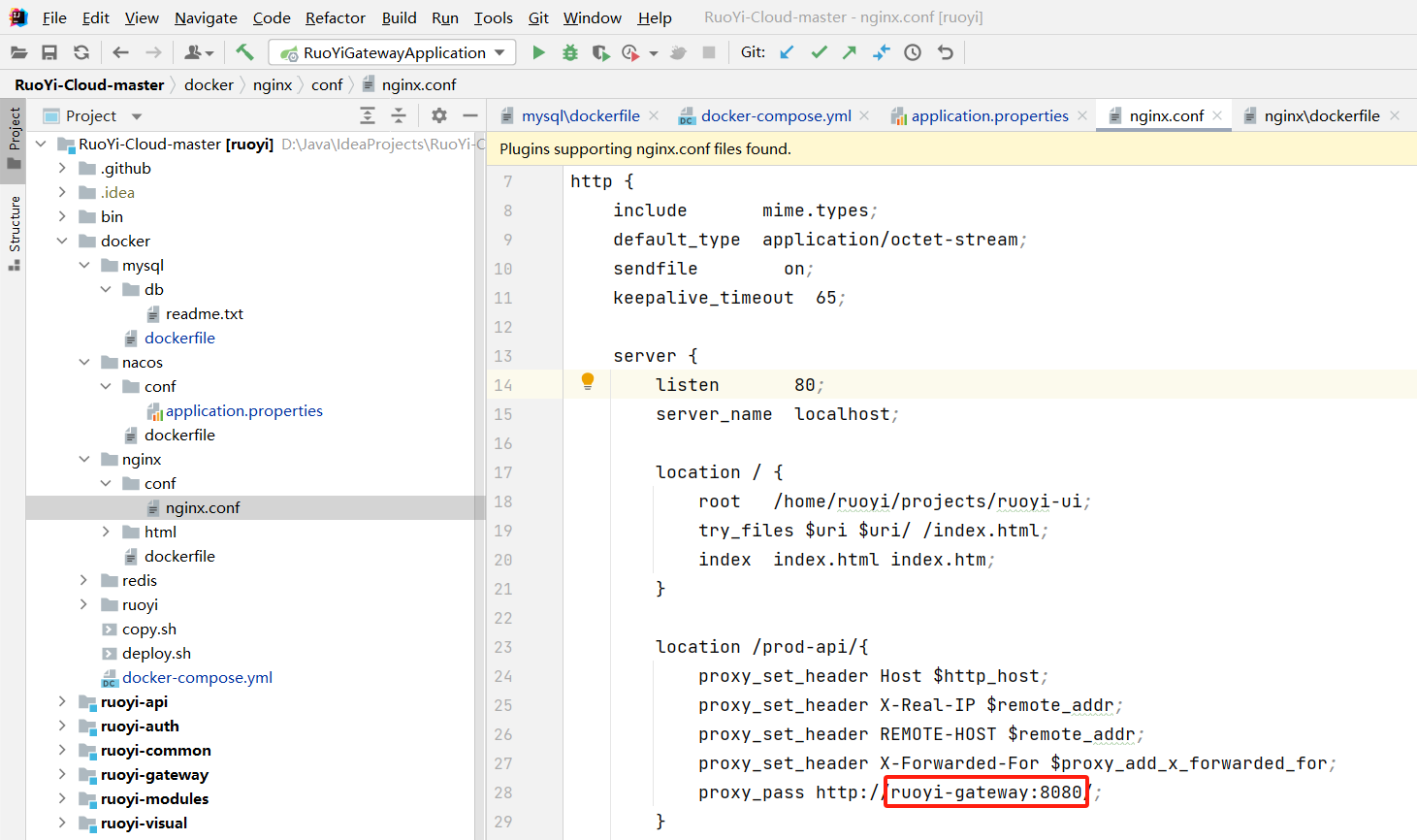This screenshot has height=840, width=1417.
Task: Open the user/code-with-me dropdown icon
Action: pos(199,52)
